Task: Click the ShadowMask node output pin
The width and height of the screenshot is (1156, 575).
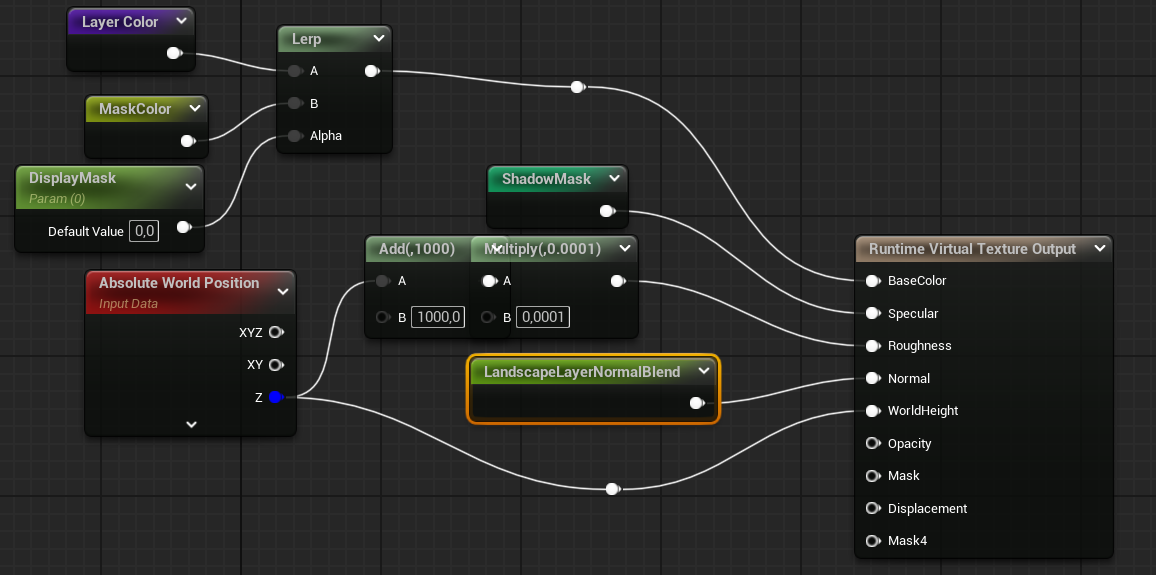Action: (606, 211)
